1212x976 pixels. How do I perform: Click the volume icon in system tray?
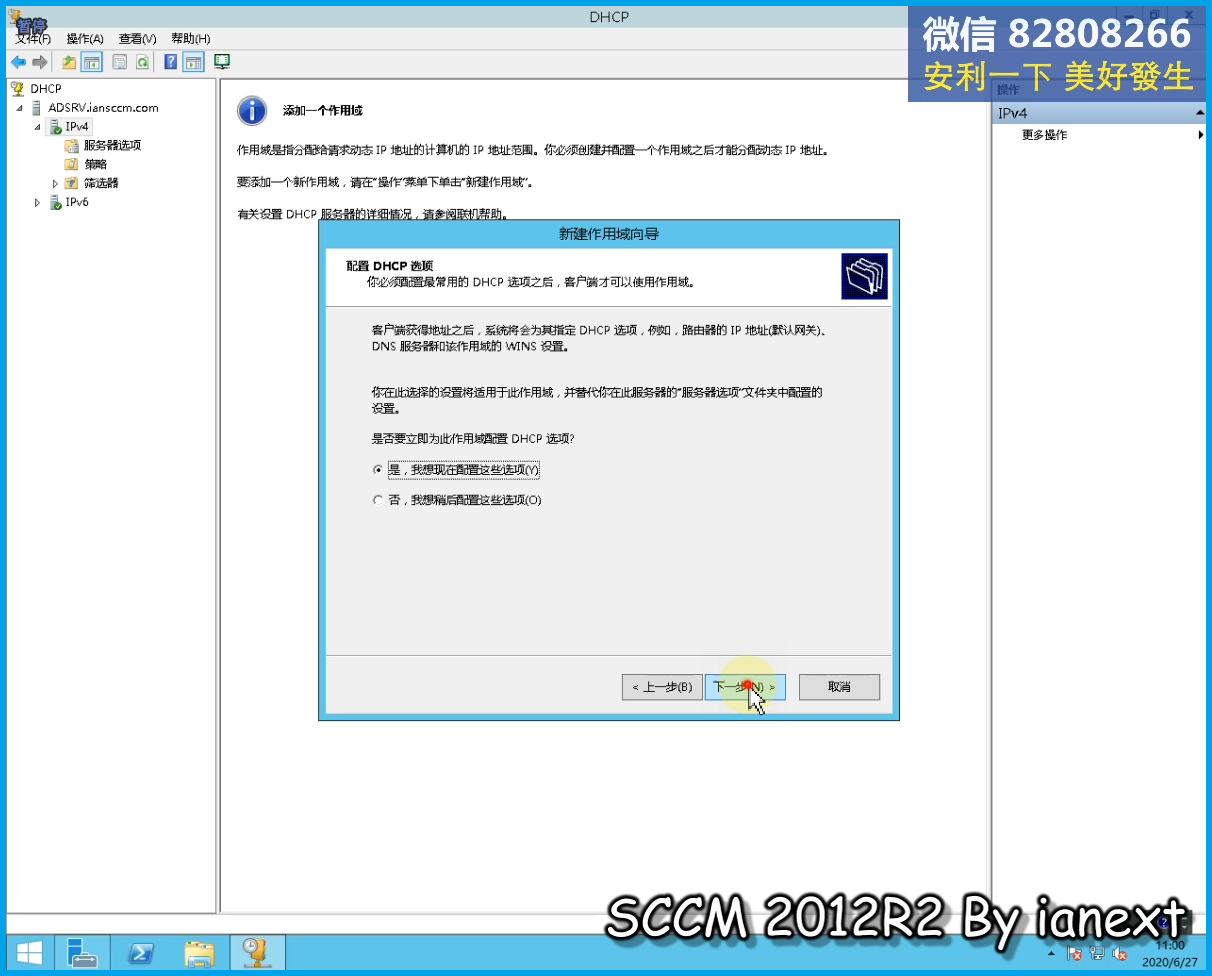click(1120, 955)
